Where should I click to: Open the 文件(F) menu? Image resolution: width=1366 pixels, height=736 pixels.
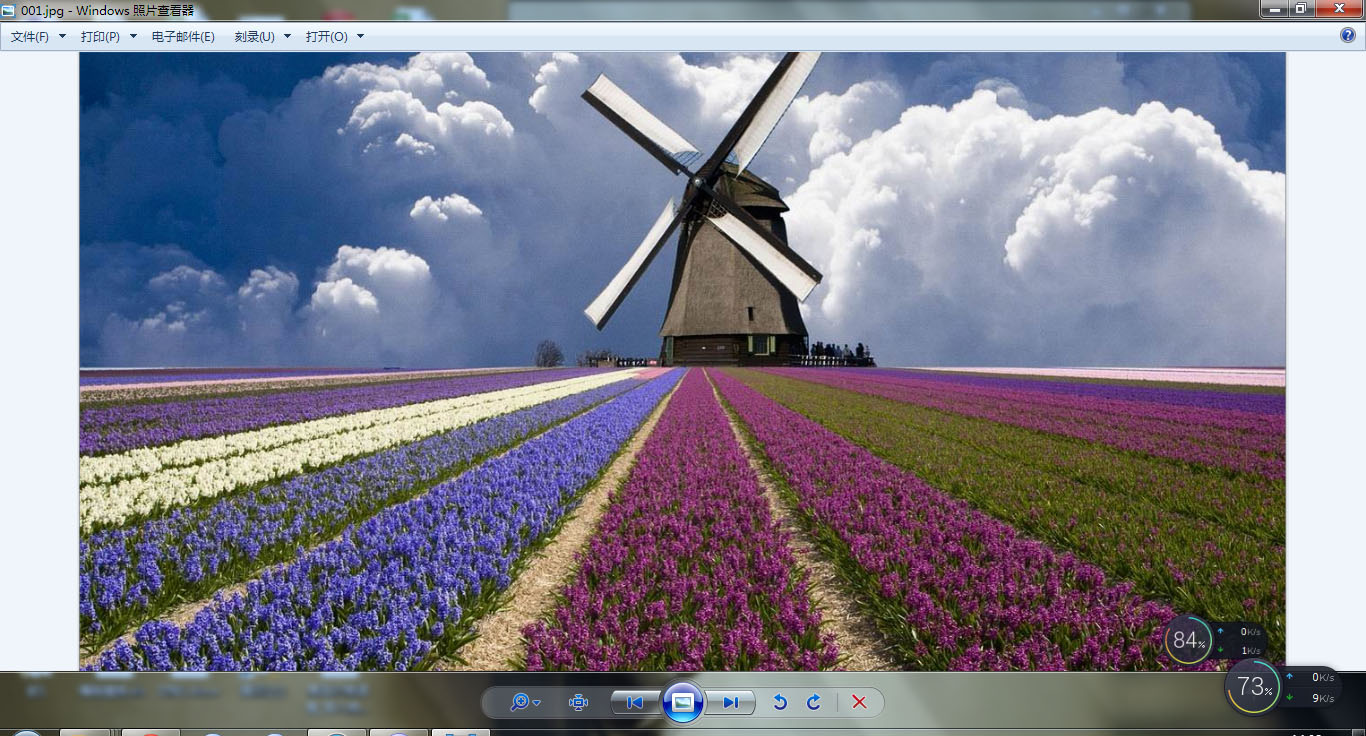click(x=30, y=37)
